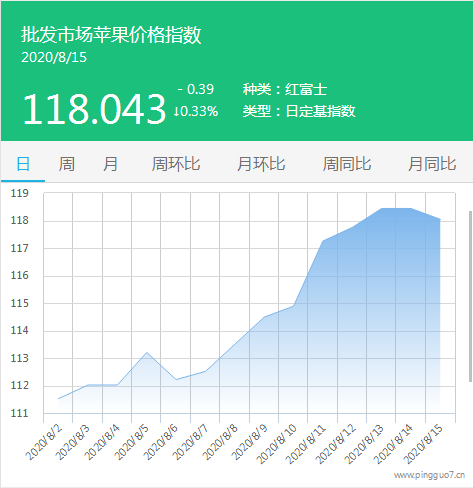Click the 2020/8/5 local peak point
Image resolution: width=473 pixels, height=488 pixels.
click(x=147, y=352)
